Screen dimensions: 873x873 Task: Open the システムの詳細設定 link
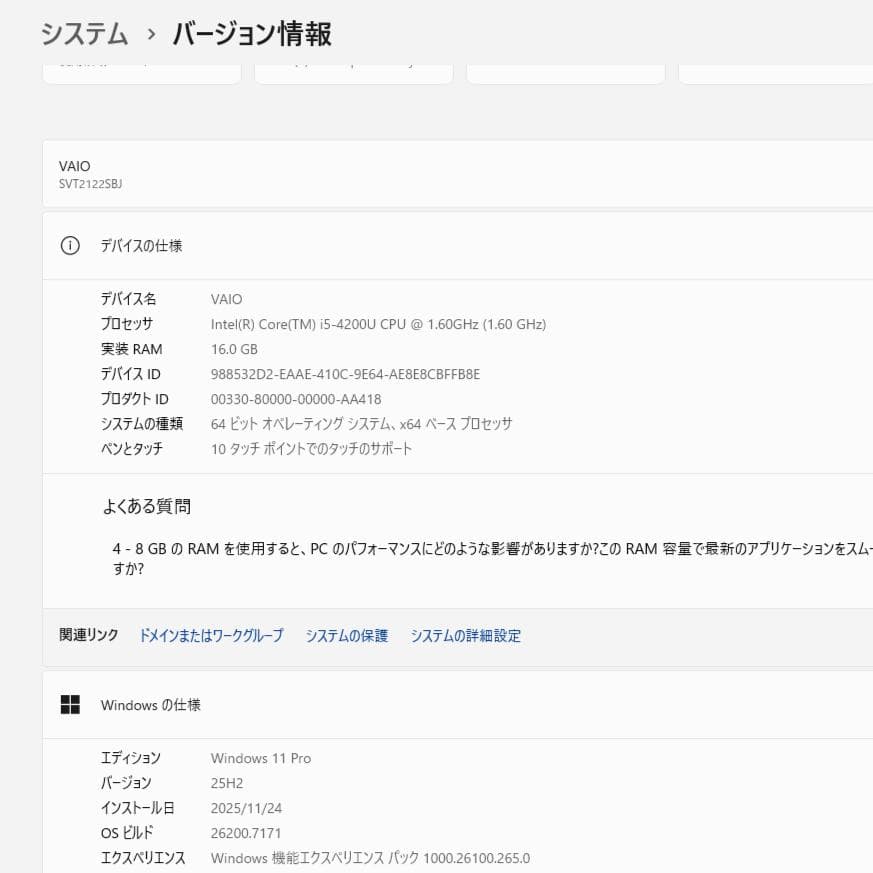tap(466, 635)
